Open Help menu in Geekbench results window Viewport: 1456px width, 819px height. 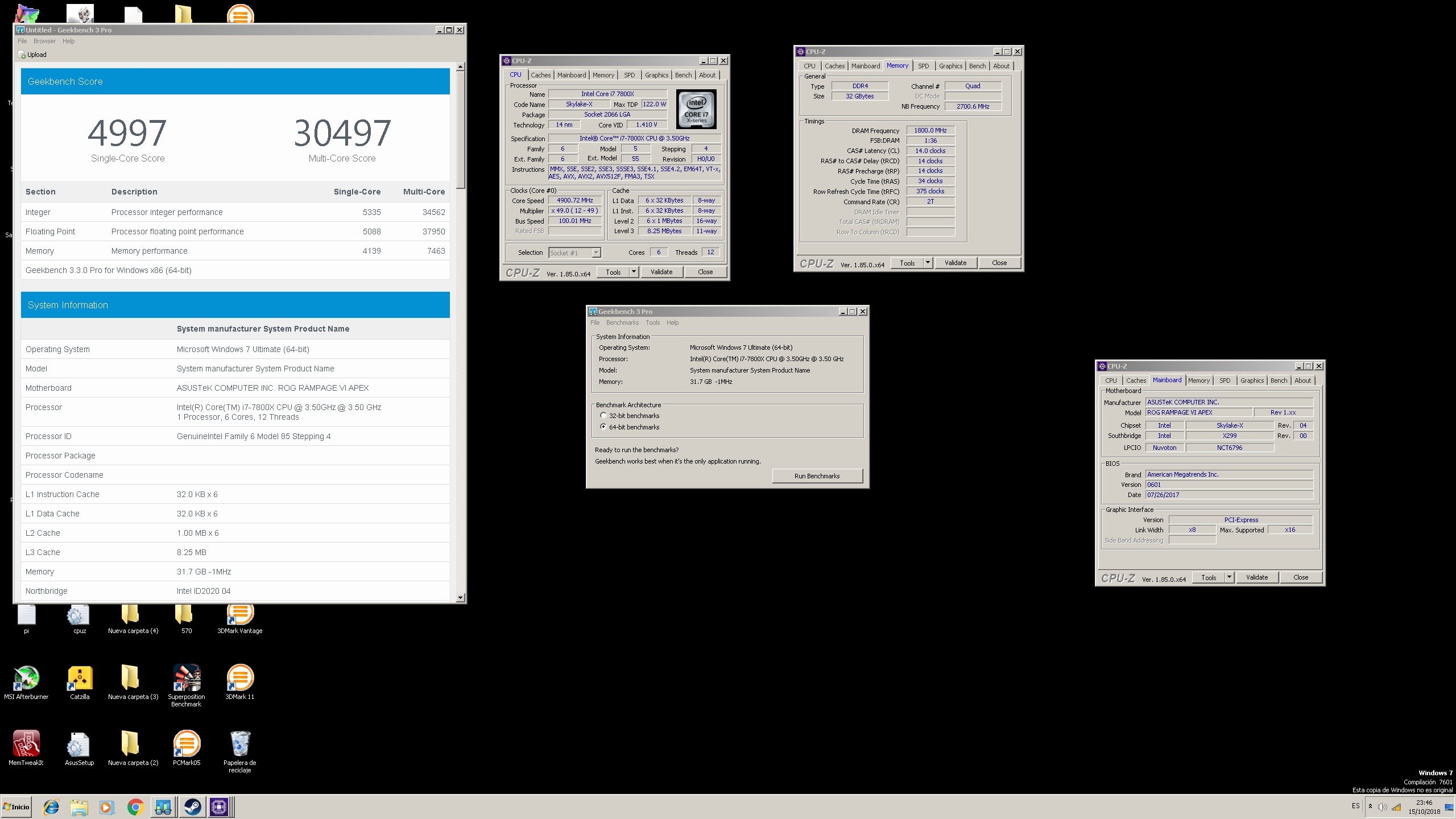pos(68,41)
